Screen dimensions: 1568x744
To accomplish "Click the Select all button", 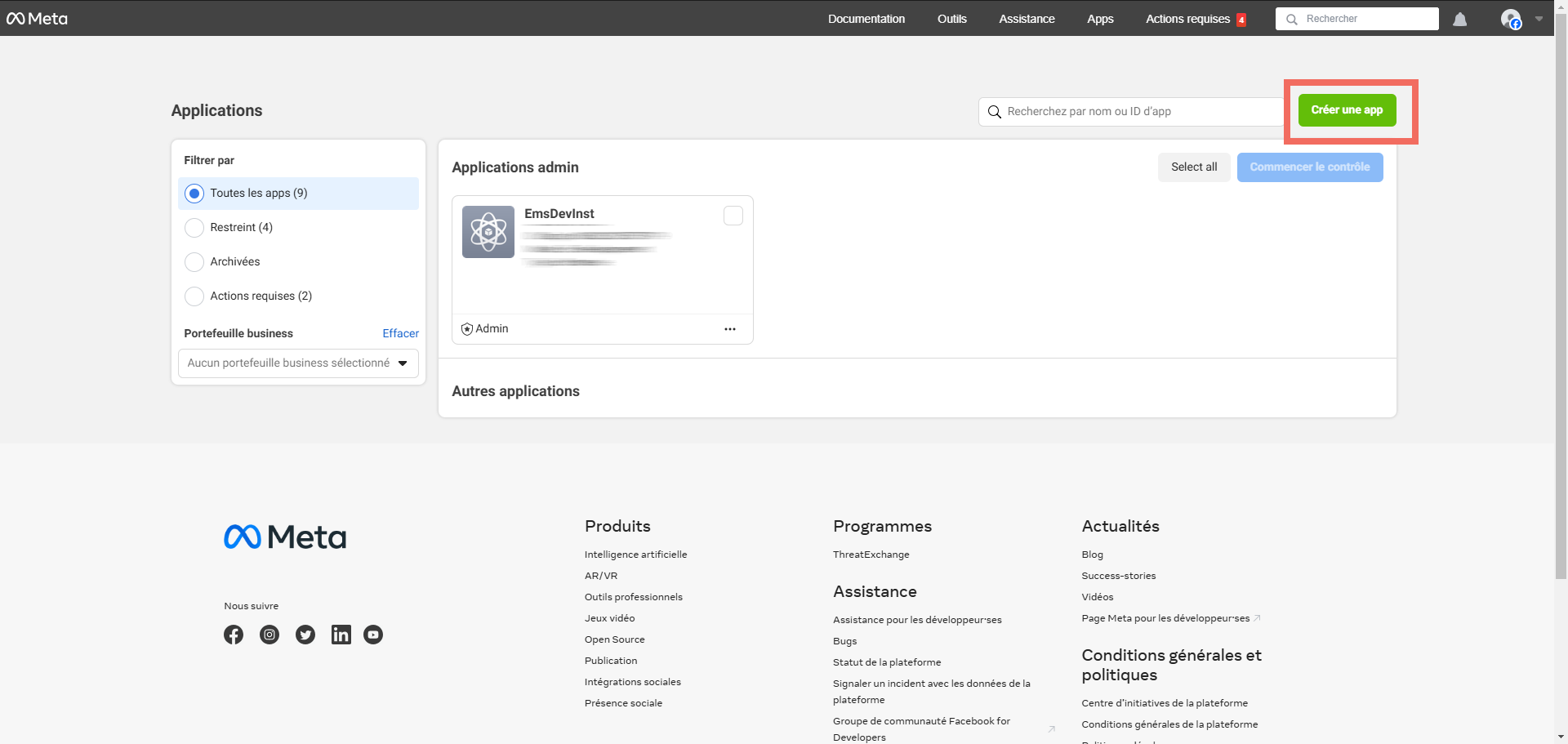I will point(1194,167).
